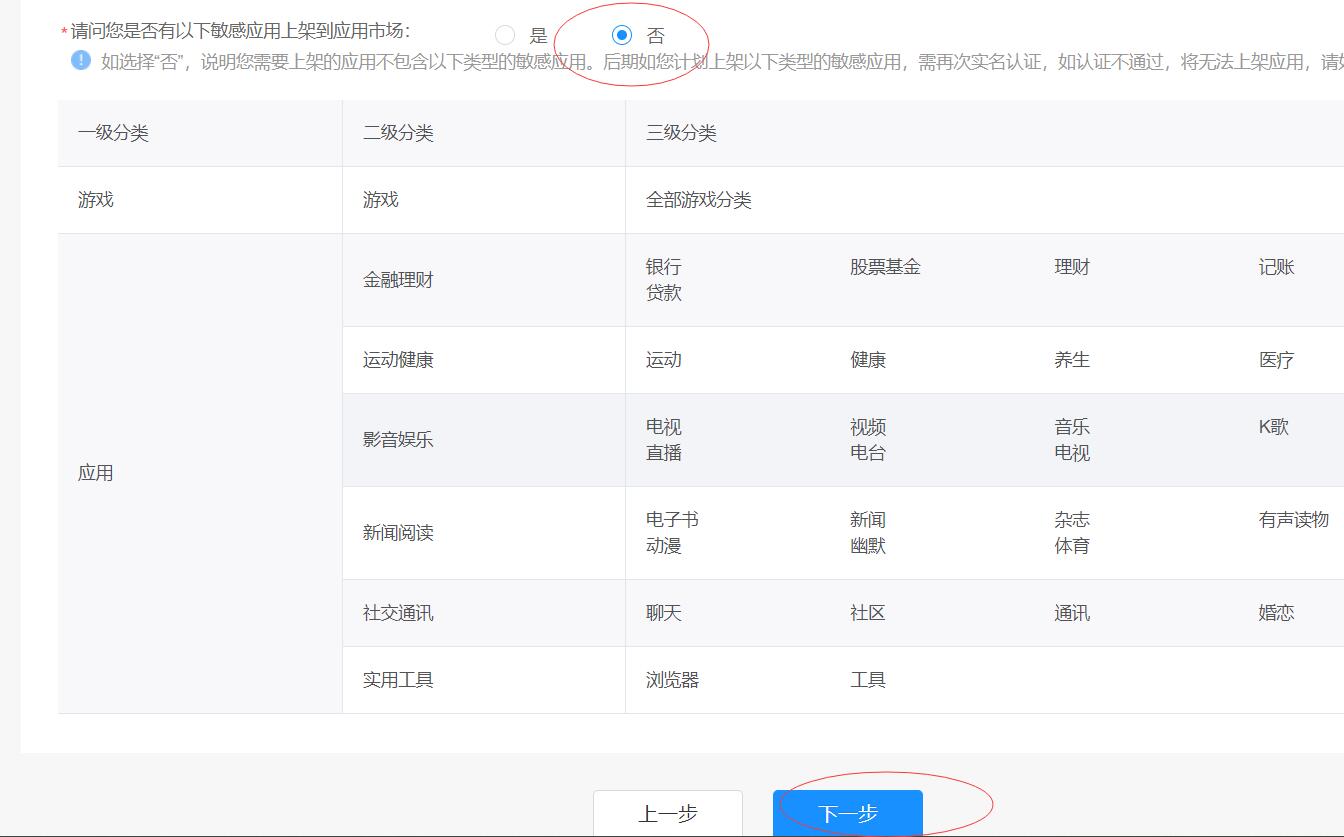Click the 社交通讯 second-level category

point(398,613)
